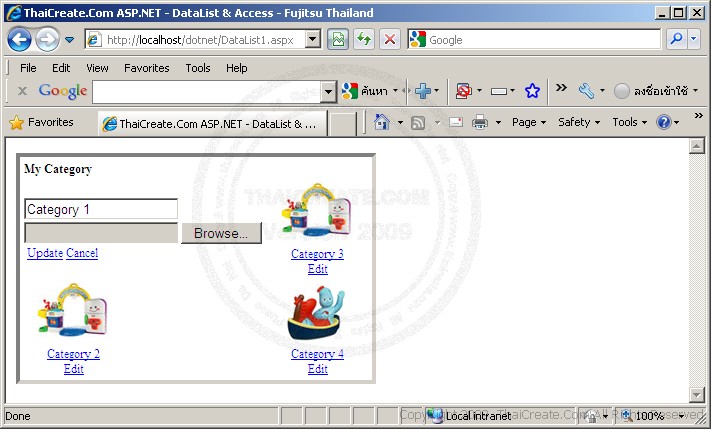Screen dimensions: 711x429
Task: Click the Update link
Action: [x=45, y=253]
